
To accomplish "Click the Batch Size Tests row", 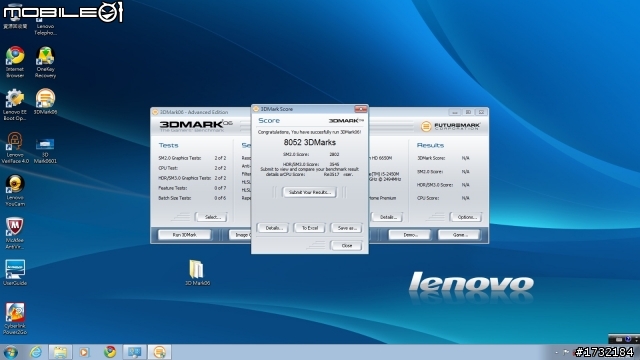I will [x=192, y=198].
